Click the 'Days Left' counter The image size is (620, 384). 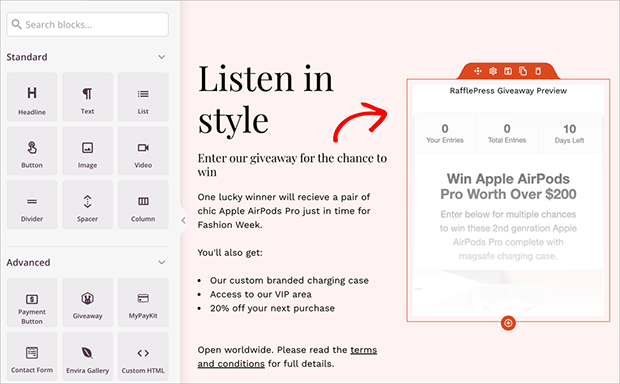tap(569, 134)
